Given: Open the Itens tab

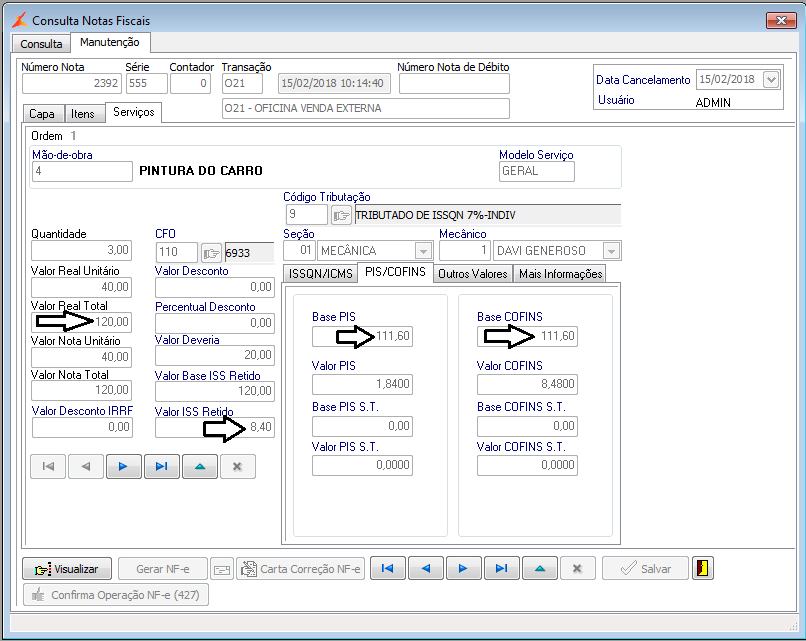Looking at the screenshot, I should pyautogui.click(x=82, y=114).
